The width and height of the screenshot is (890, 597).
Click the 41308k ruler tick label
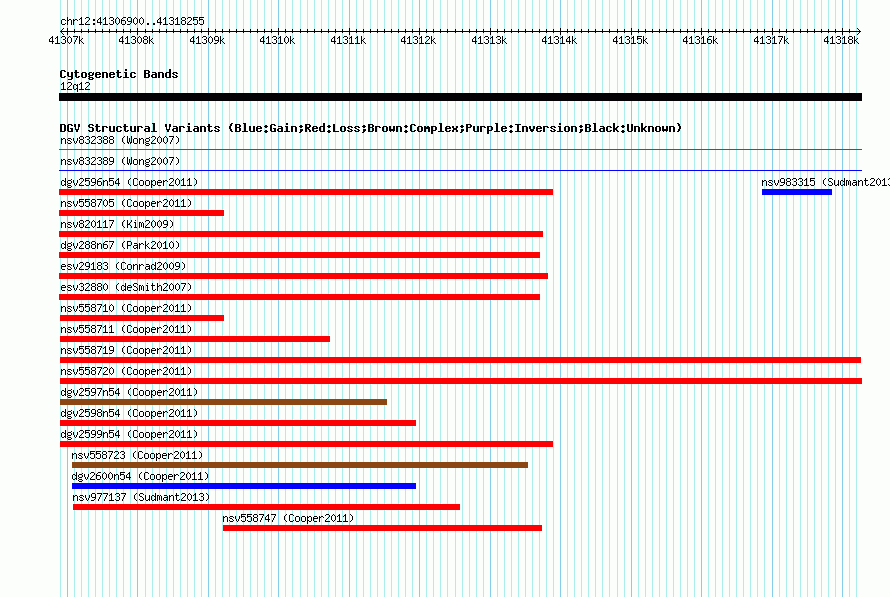(136, 40)
